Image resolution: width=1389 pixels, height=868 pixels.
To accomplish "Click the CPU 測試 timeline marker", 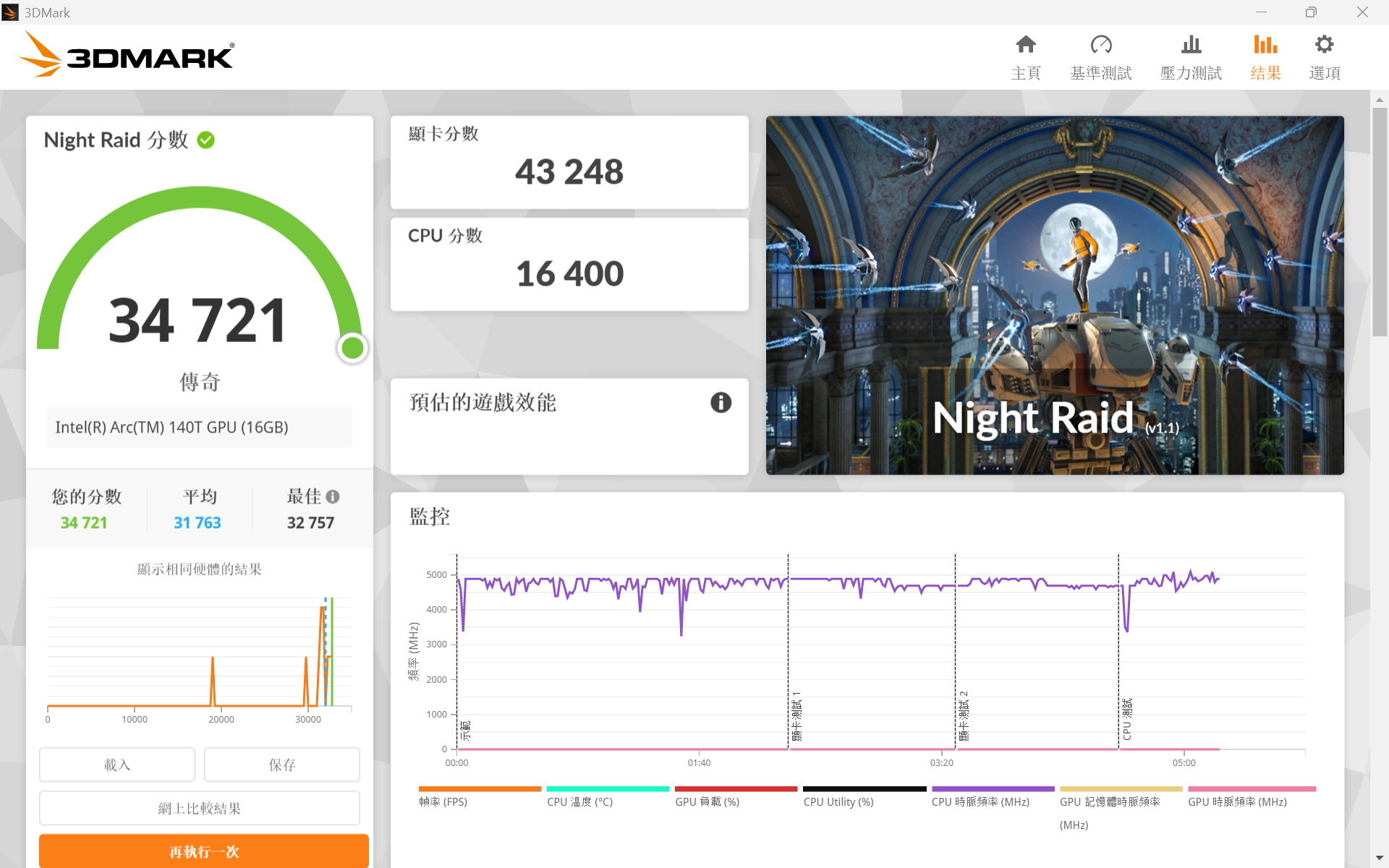I will coord(1127,719).
